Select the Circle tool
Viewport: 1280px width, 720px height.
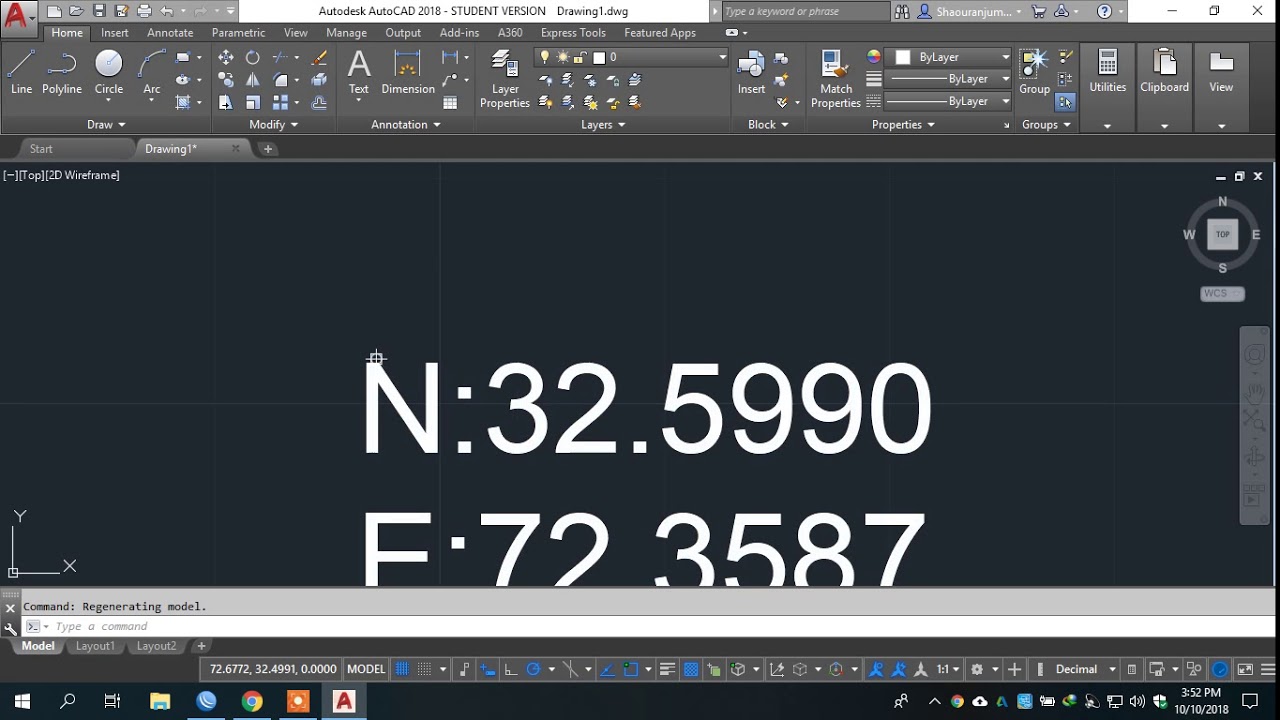coord(109,74)
